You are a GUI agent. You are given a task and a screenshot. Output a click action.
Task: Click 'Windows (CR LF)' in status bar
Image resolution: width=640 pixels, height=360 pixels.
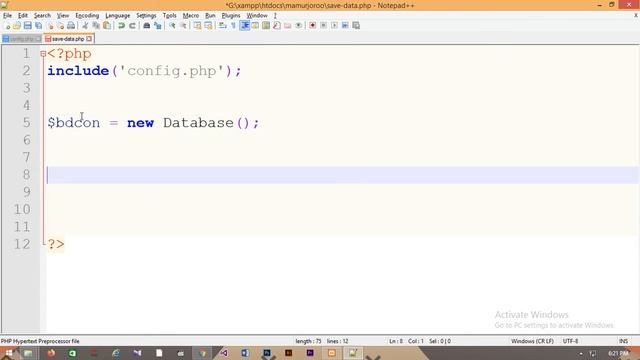coord(532,341)
